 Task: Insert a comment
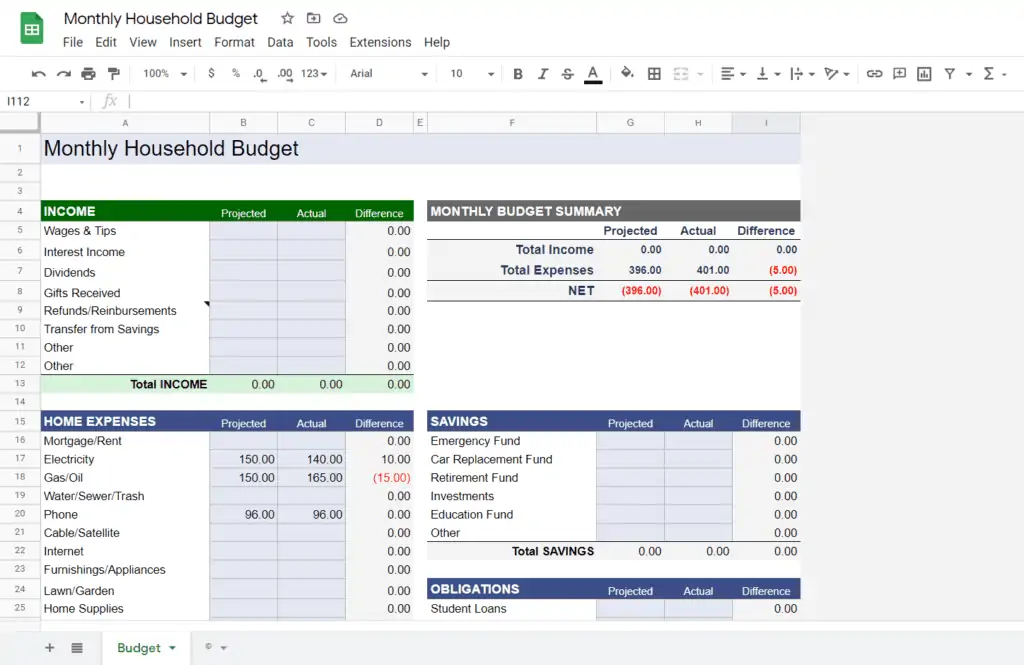point(898,73)
